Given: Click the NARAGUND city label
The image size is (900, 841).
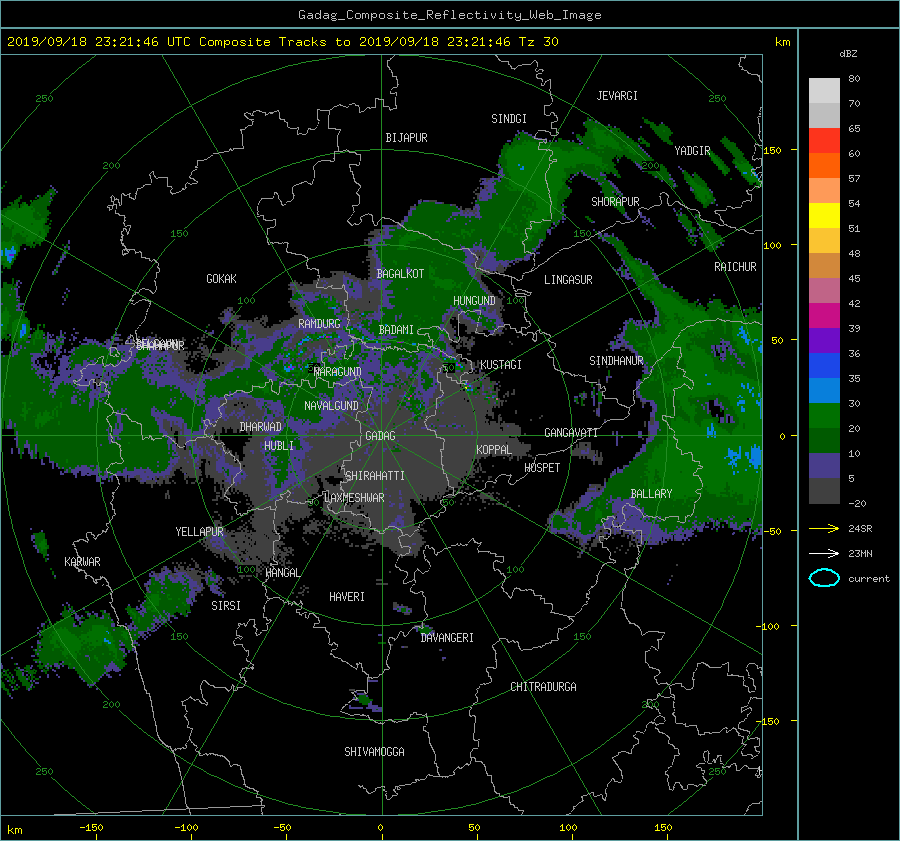Looking at the screenshot, I should coord(338,372).
